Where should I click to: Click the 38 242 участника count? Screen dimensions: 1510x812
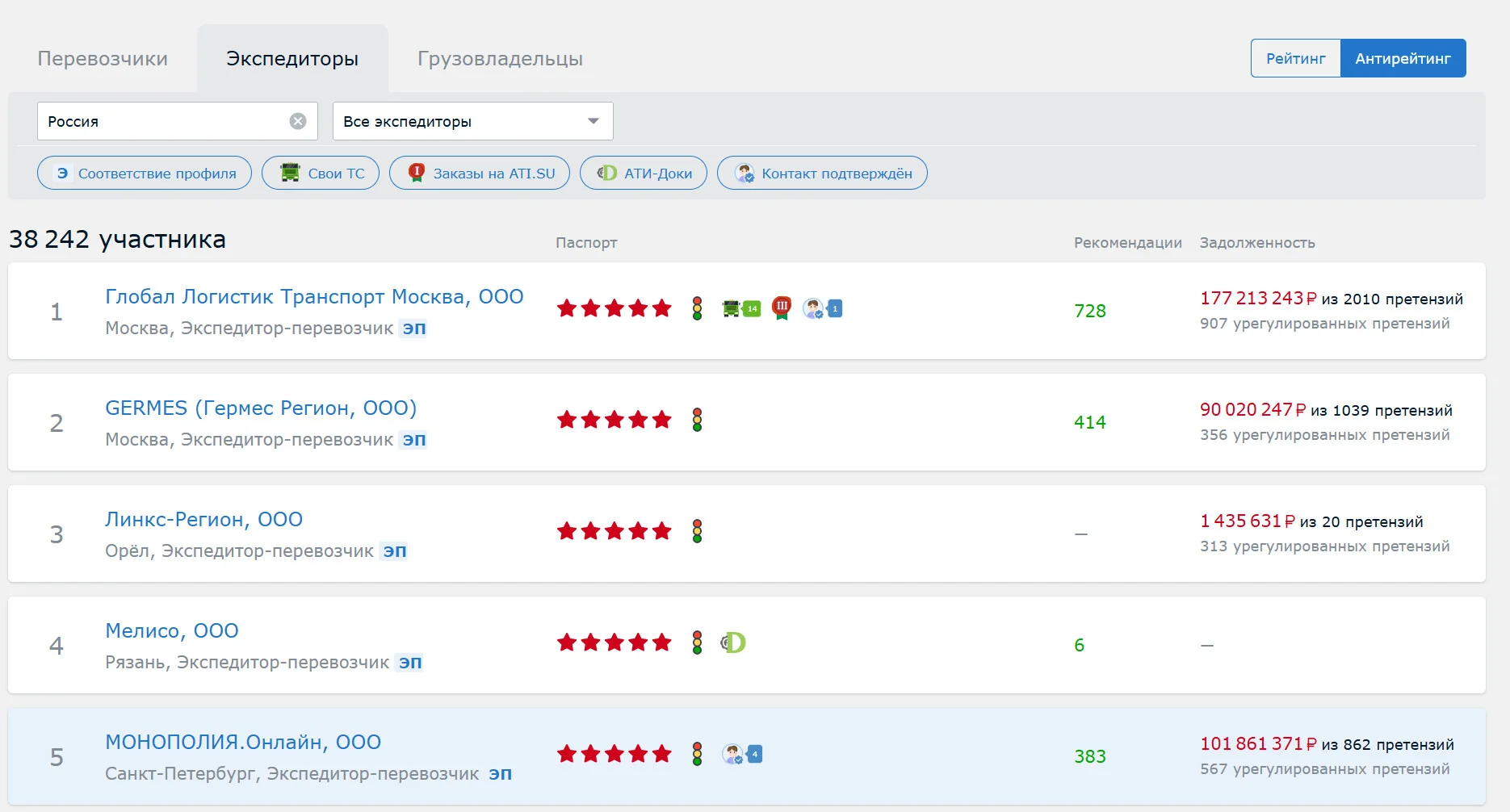pyautogui.click(x=117, y=240)
